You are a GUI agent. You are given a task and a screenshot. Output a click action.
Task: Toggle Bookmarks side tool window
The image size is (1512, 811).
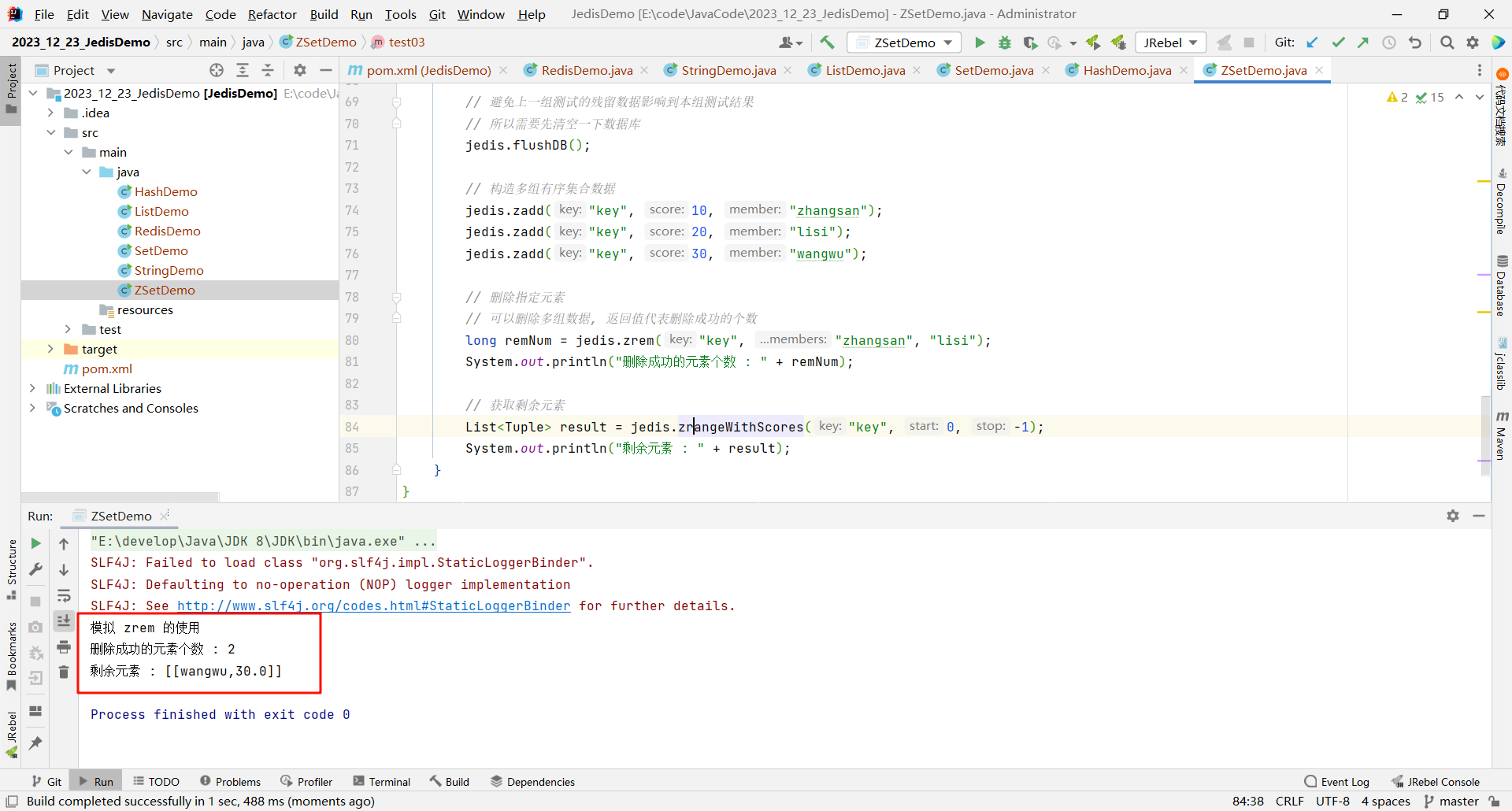click(11, 656)
